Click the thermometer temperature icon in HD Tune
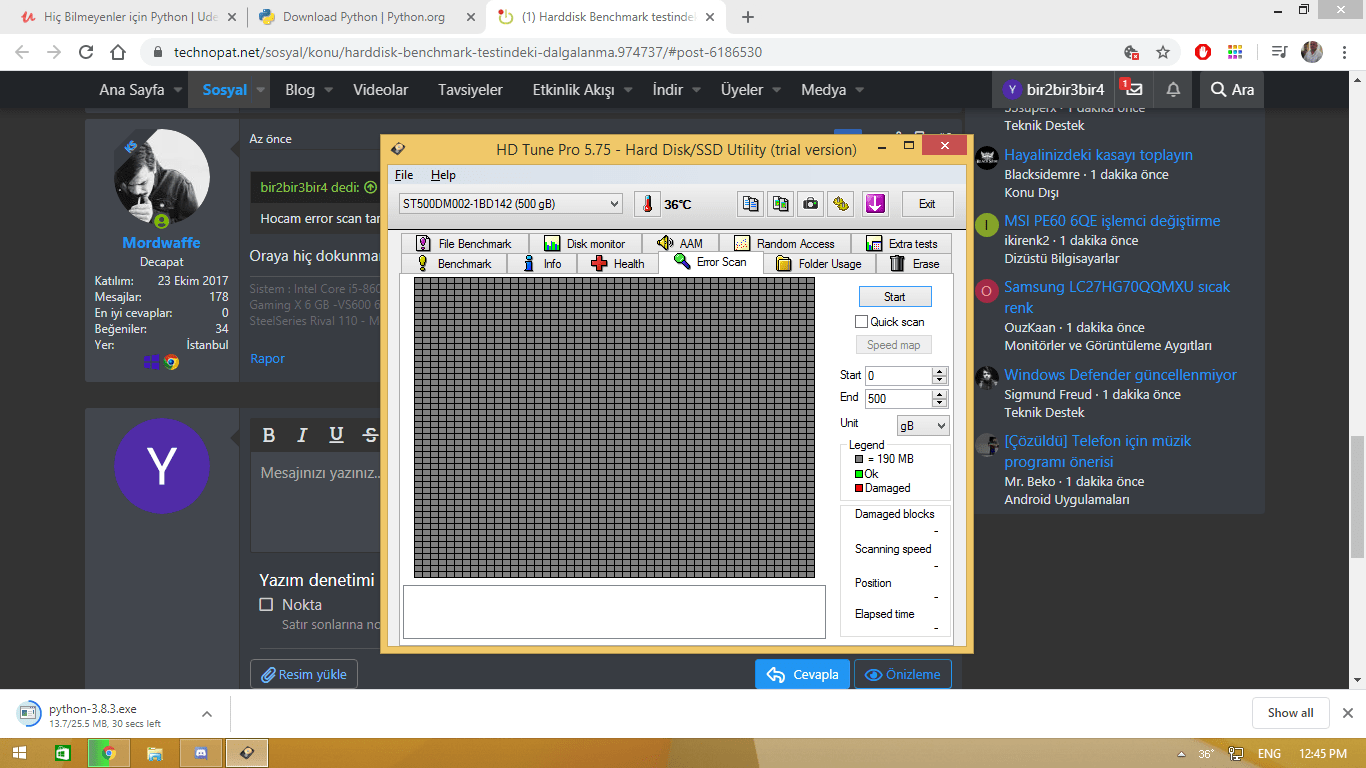Image resolution: width=1366 pixels, height=768 pixels. click(x=647, y=204)
